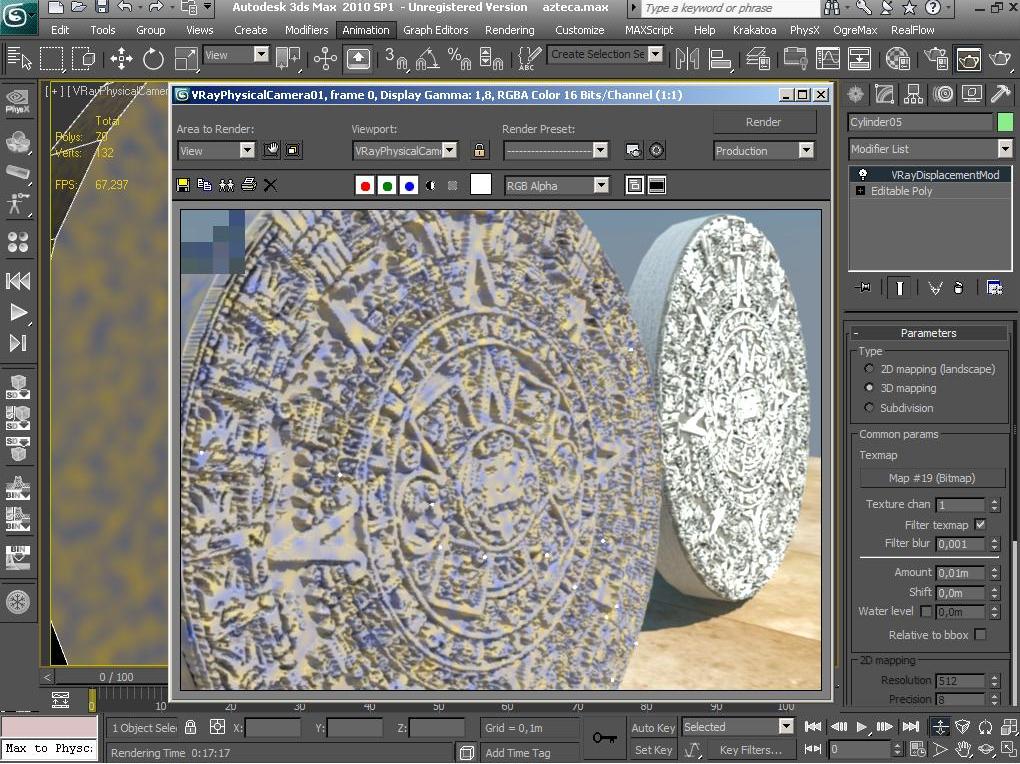Open the Material Editor icon

tap(898, 59)
